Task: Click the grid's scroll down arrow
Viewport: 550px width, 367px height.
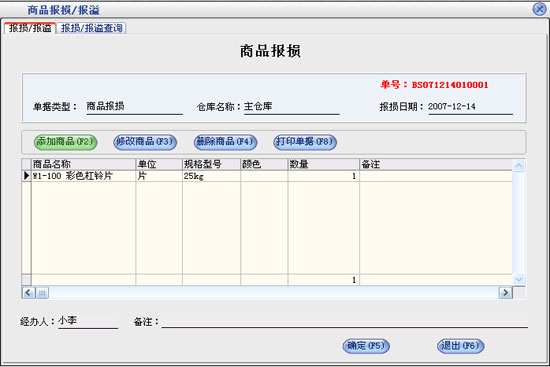Action: (x=519, y=280)
